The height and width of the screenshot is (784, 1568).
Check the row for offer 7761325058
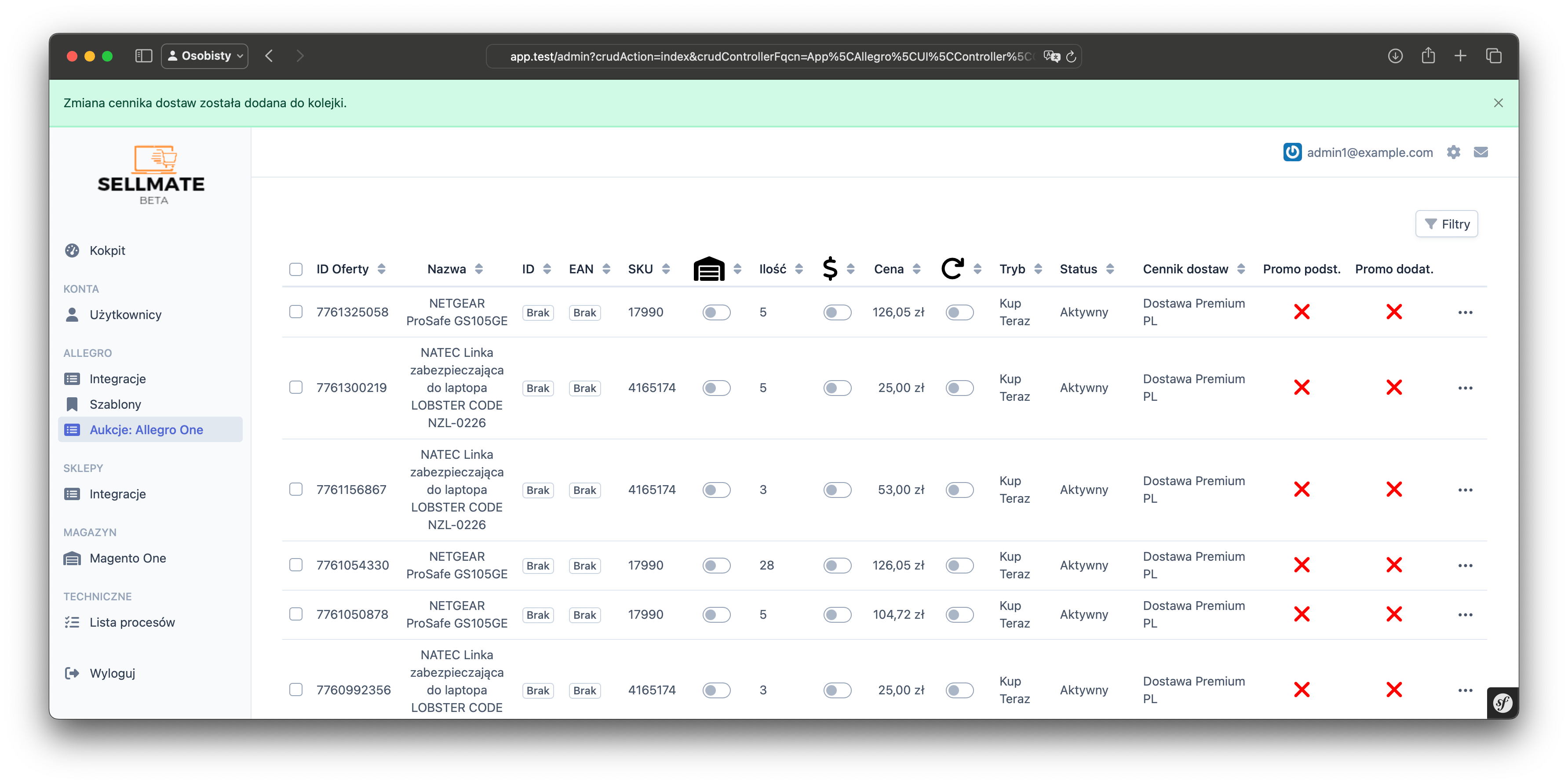point(296,312)
